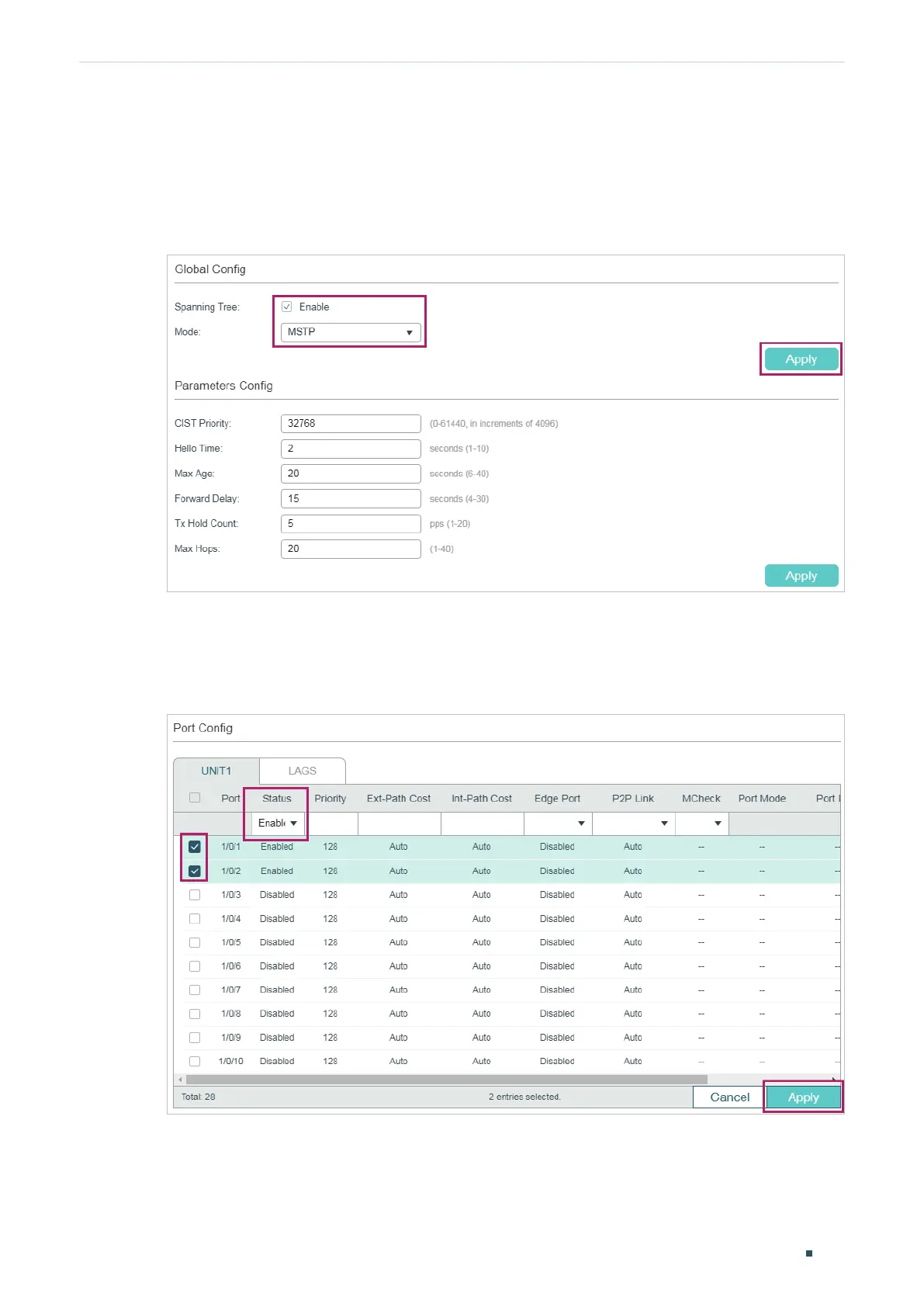This screenshot has height=1307, width=924.
Task: Uncheck port 1/0/2 checkbox
Action: click(x=195, y=871)
